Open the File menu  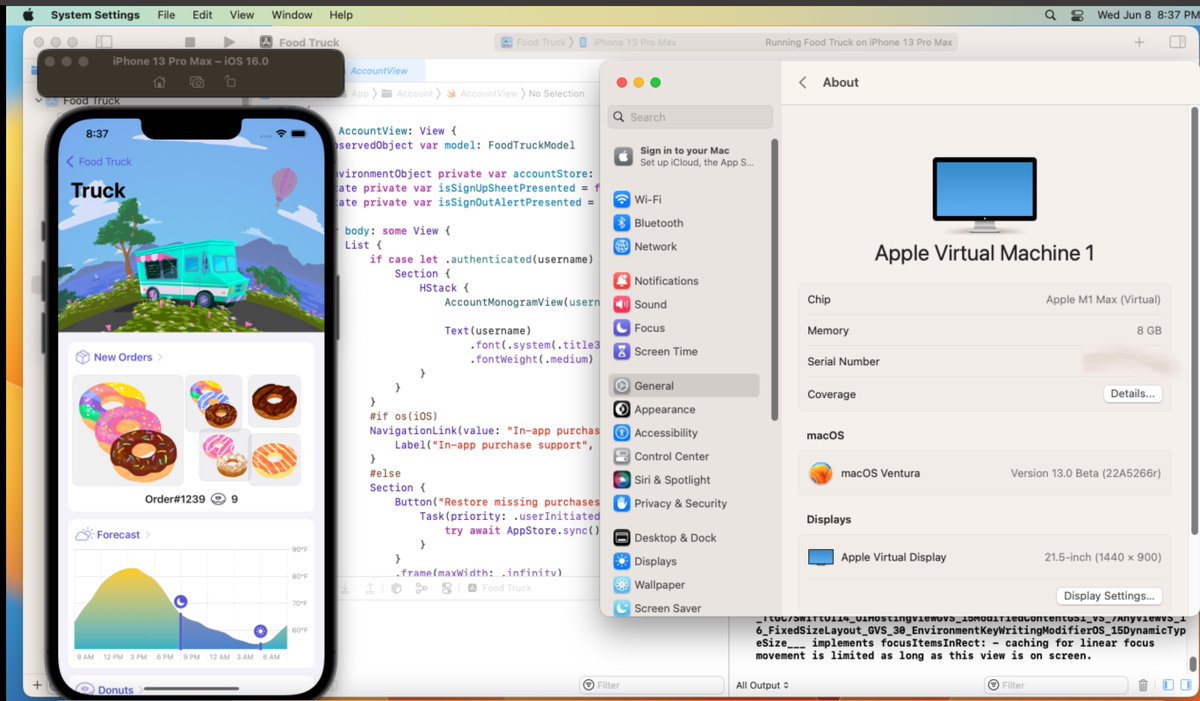coord(166,15)
